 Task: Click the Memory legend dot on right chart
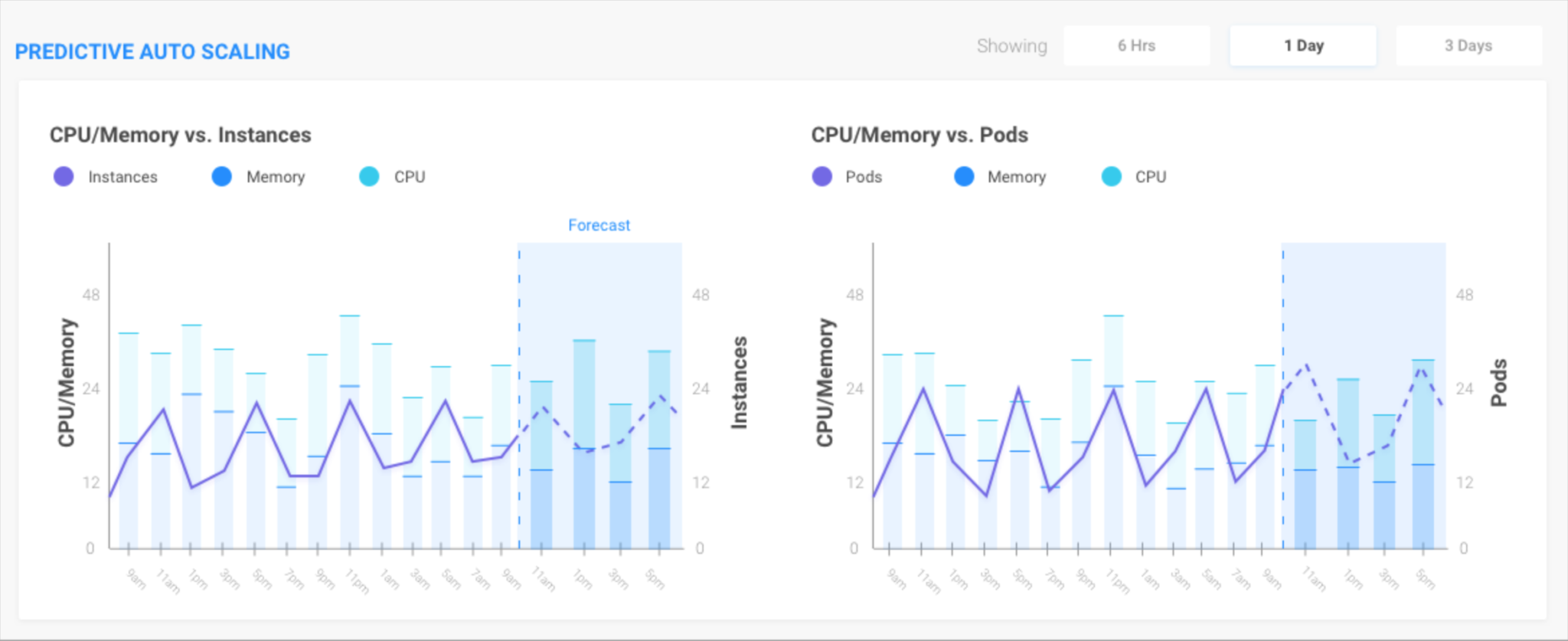pos(963,176)
